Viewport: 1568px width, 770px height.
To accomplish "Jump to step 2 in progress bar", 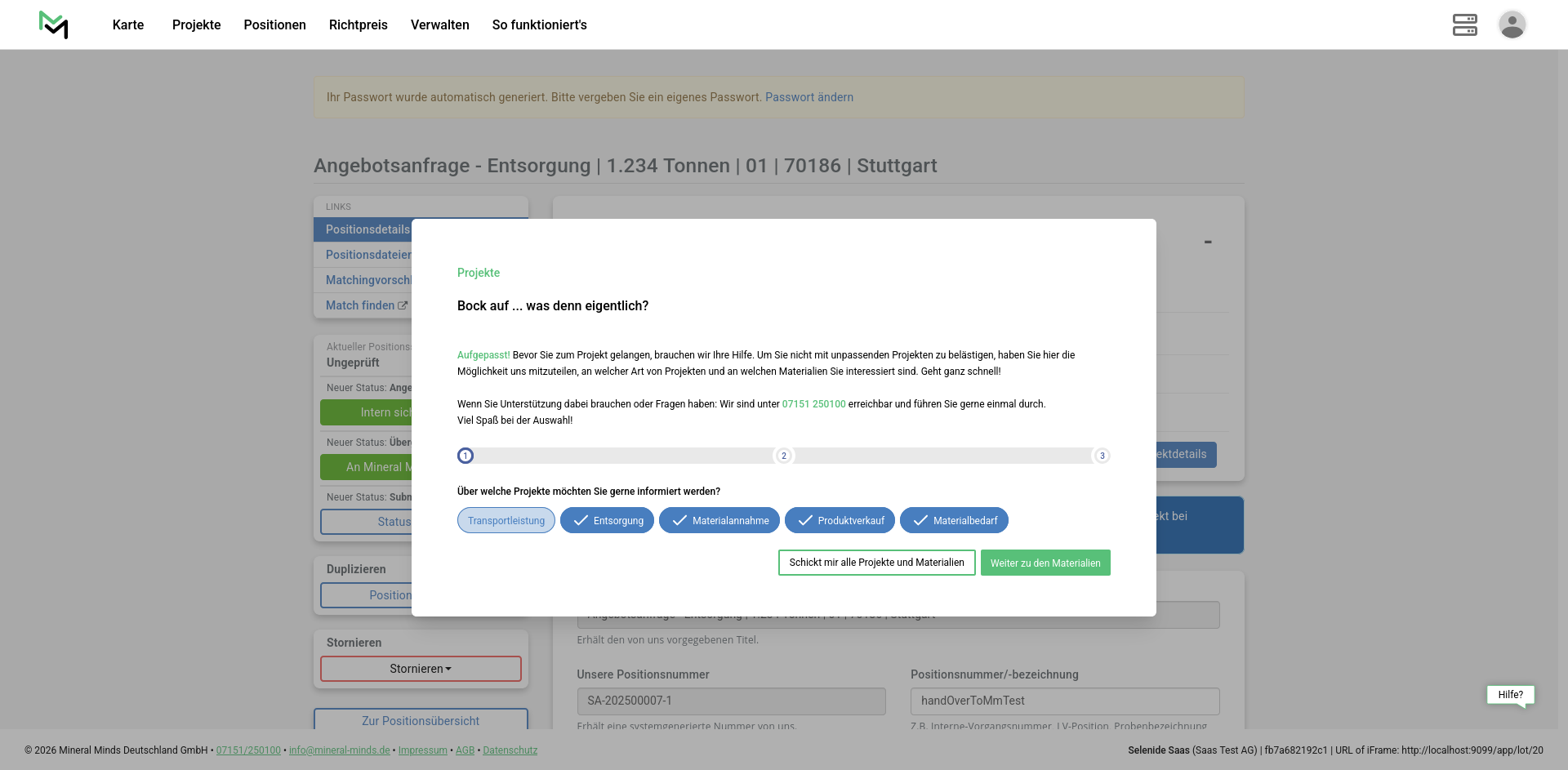I will point(783,456).
